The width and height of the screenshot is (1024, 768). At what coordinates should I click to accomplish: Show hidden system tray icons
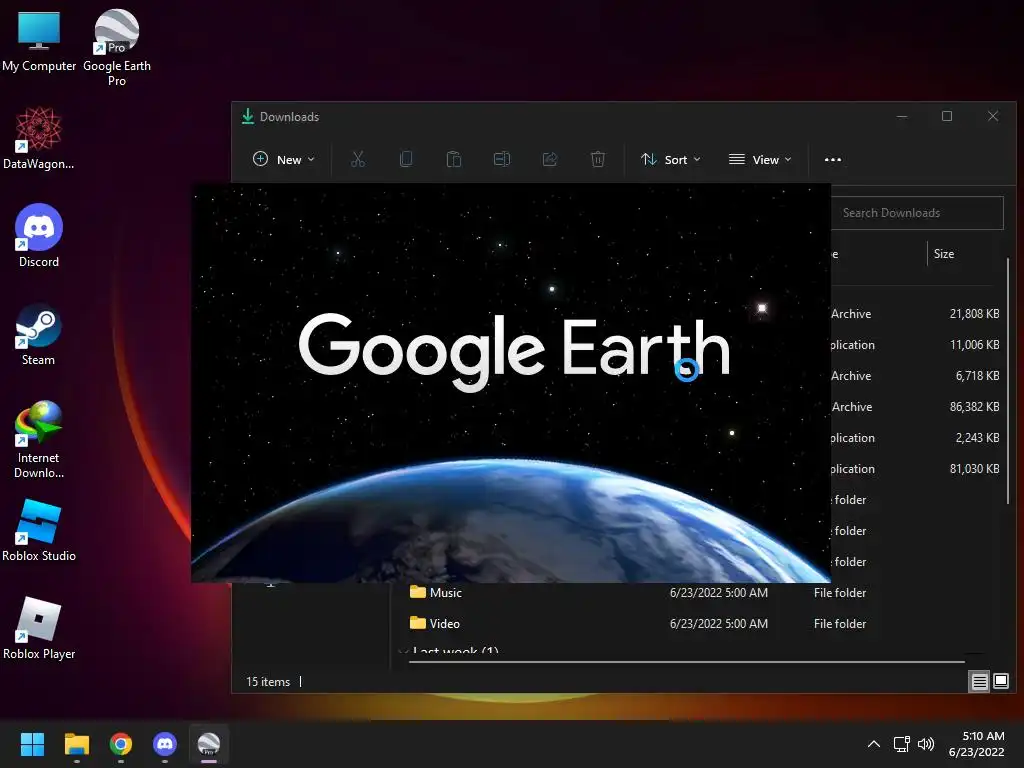tap(874, 744)
